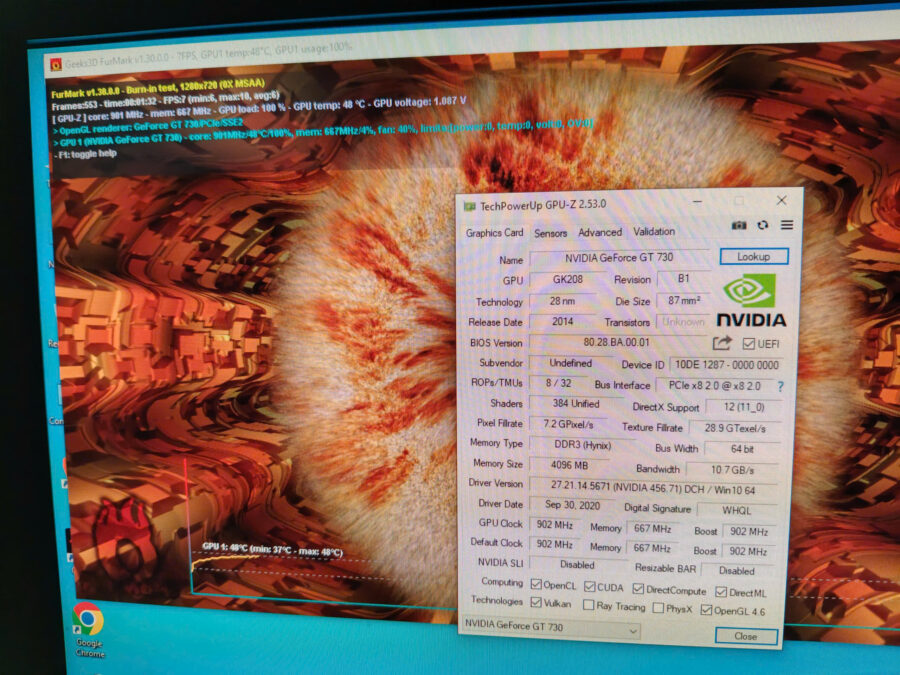Click the Name field showing NVIDIA GeForce GT 730

619,258
